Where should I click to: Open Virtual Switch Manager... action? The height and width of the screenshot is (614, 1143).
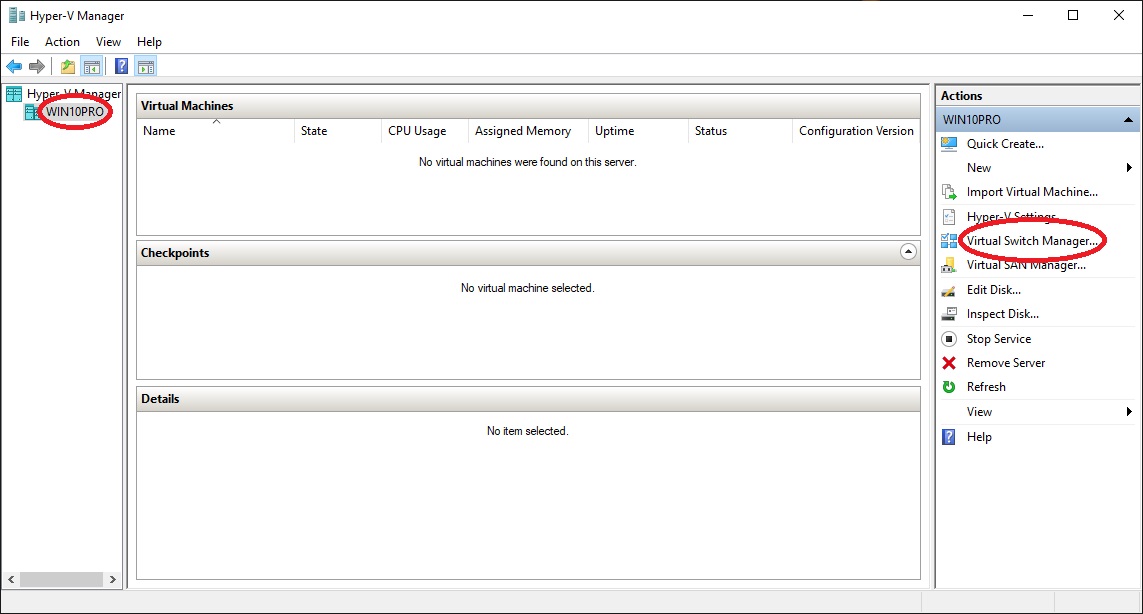coord(1032,241)
